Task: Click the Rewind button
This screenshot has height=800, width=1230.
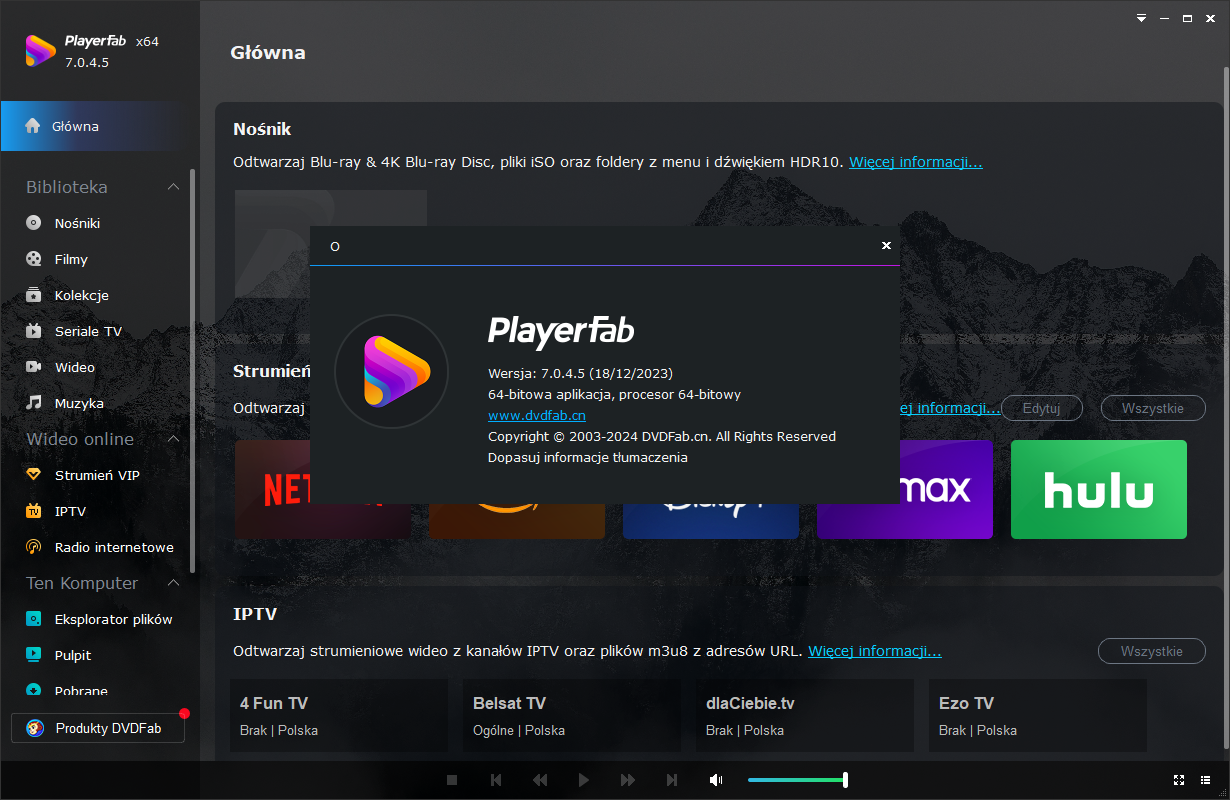Action: (x=540, y=780)
